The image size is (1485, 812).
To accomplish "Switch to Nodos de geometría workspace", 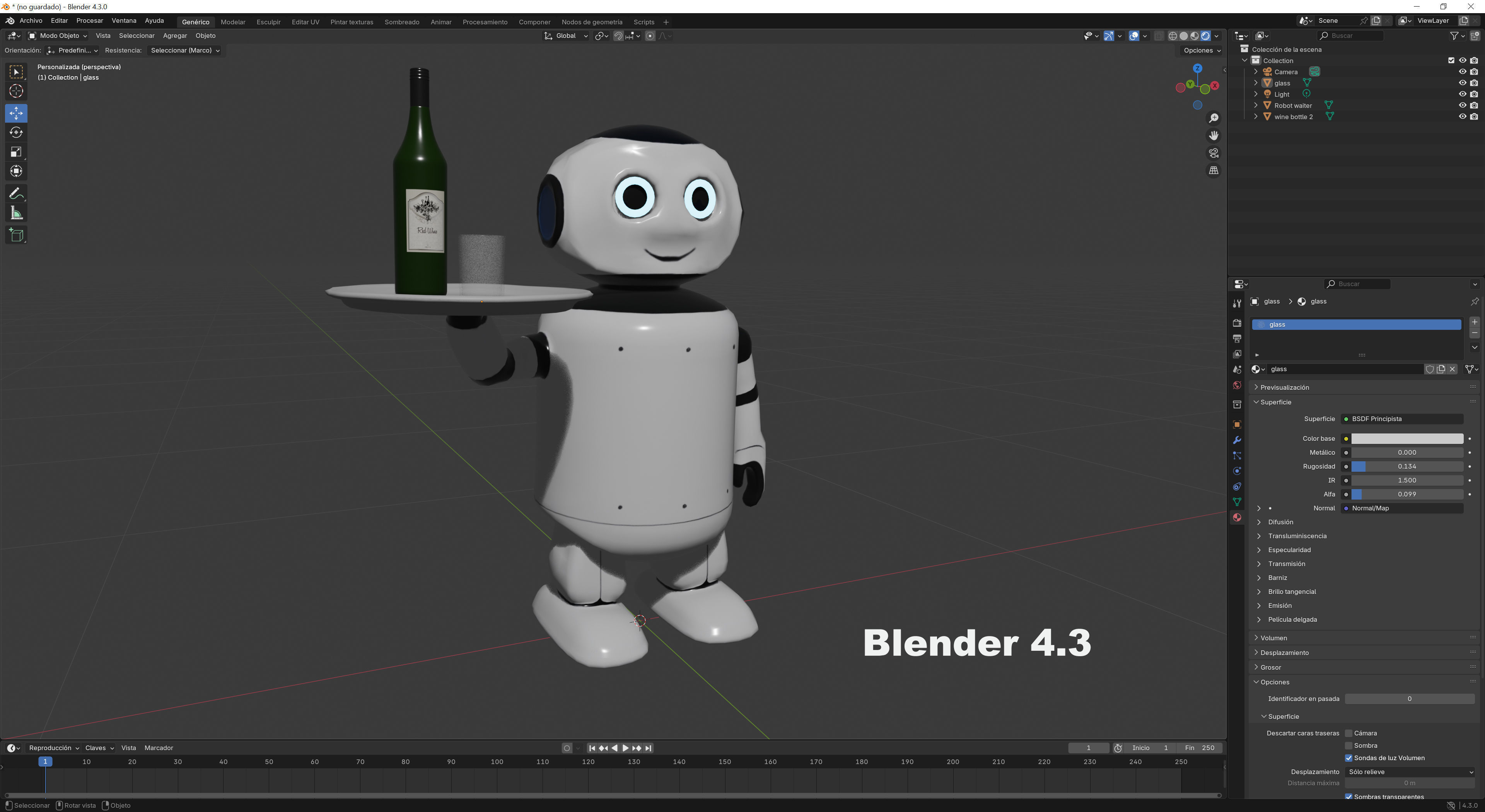I will coord(591,22).
